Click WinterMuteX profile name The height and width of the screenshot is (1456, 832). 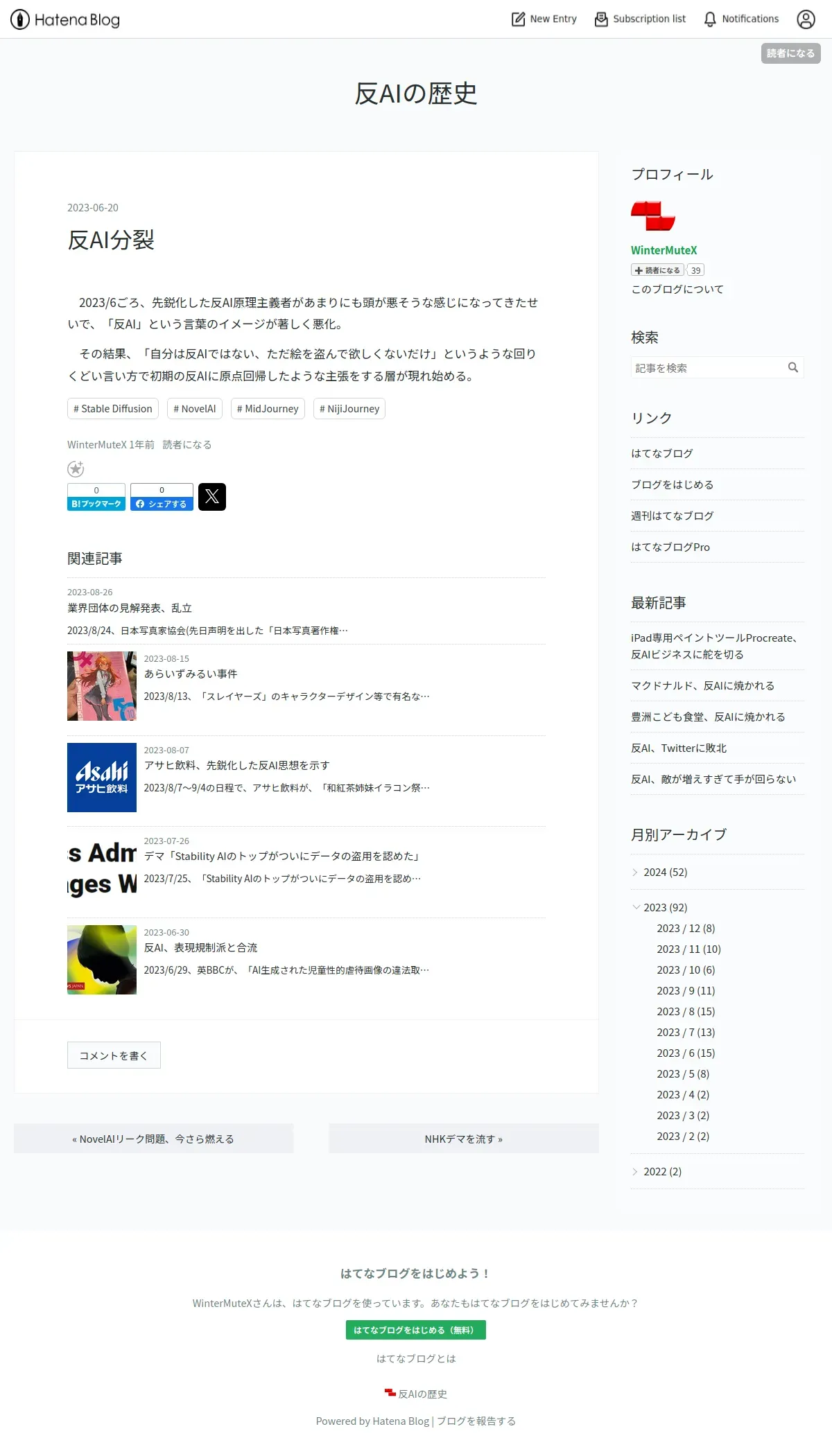point(664,250)
